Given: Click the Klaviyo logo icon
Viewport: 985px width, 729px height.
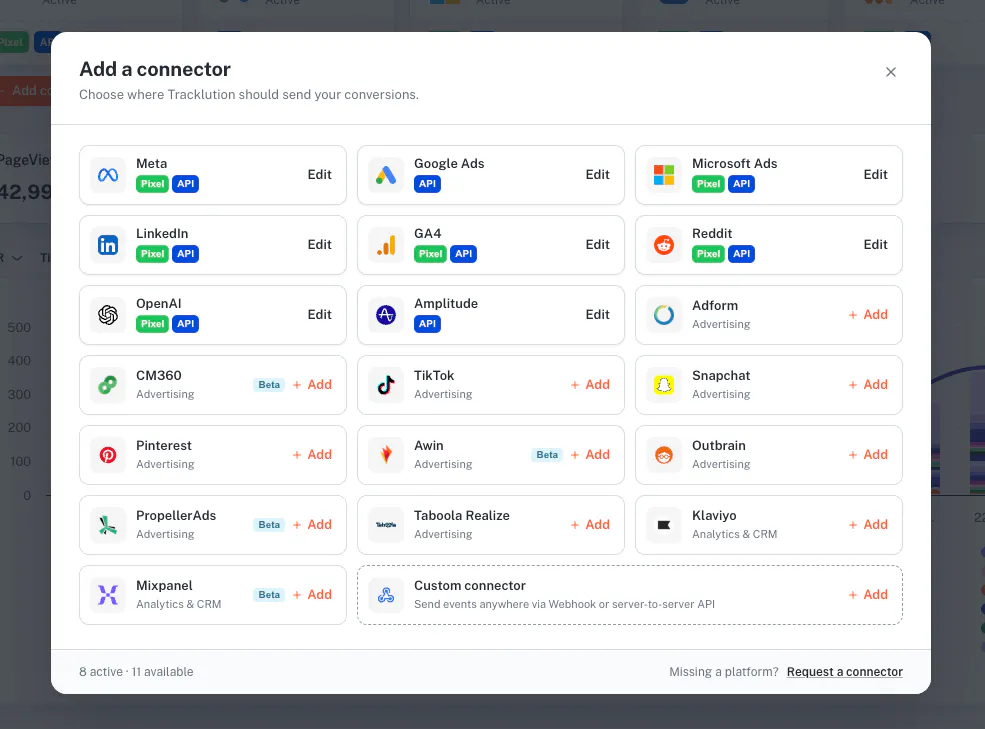Looking at the screenshot, I should coord(664,525).
